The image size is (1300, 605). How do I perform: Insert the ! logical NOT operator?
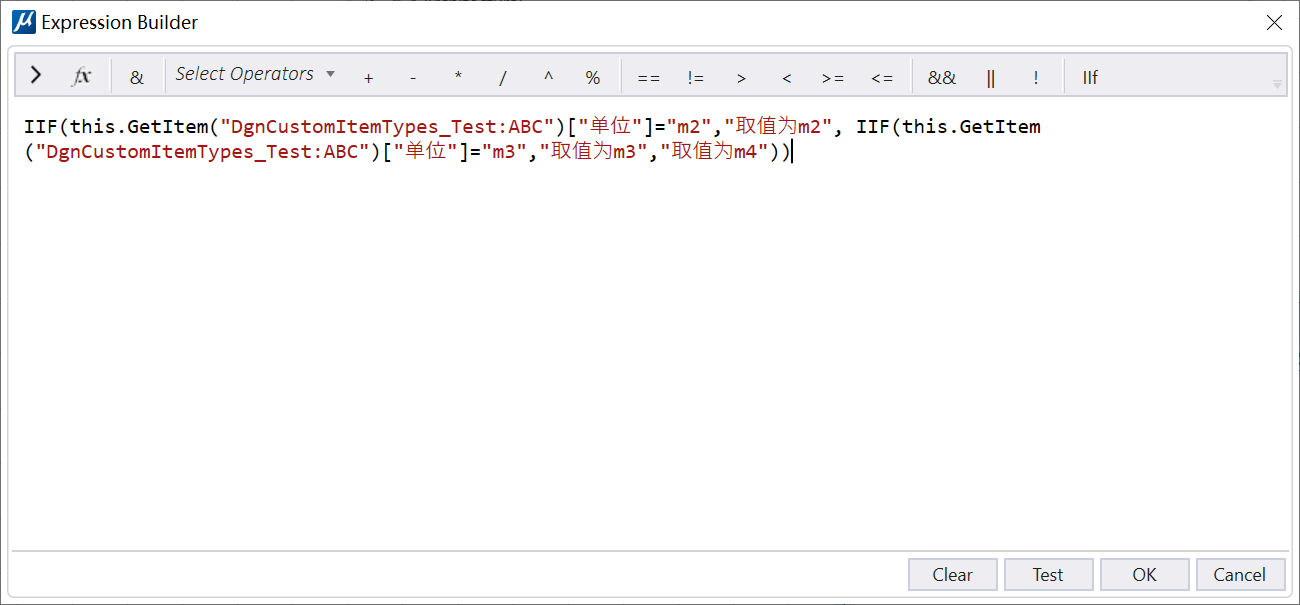pos(1036,77)
